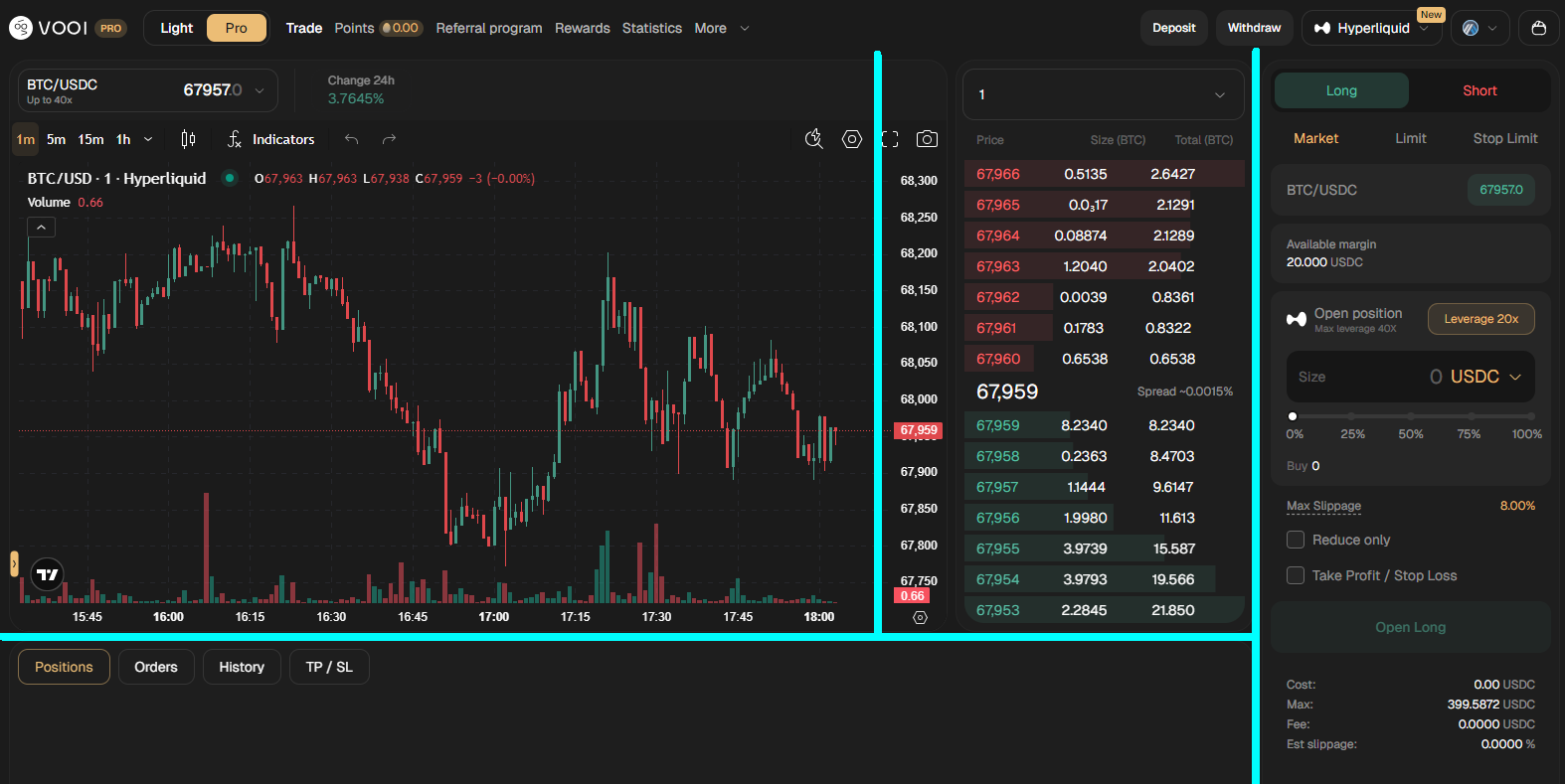The image size is (1565, 784).
Task: Undo the last chart action
Action: (x=351, y=139)
